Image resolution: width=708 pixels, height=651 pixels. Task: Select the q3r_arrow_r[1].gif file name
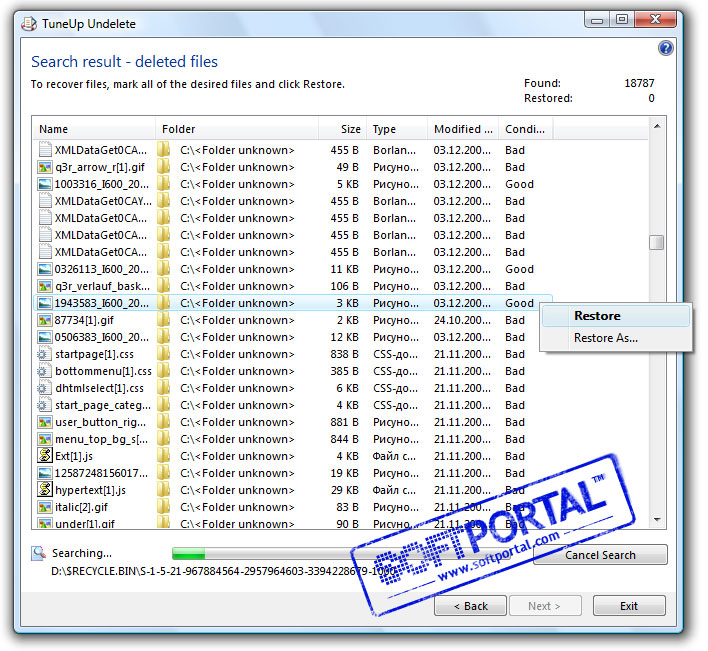100,167
